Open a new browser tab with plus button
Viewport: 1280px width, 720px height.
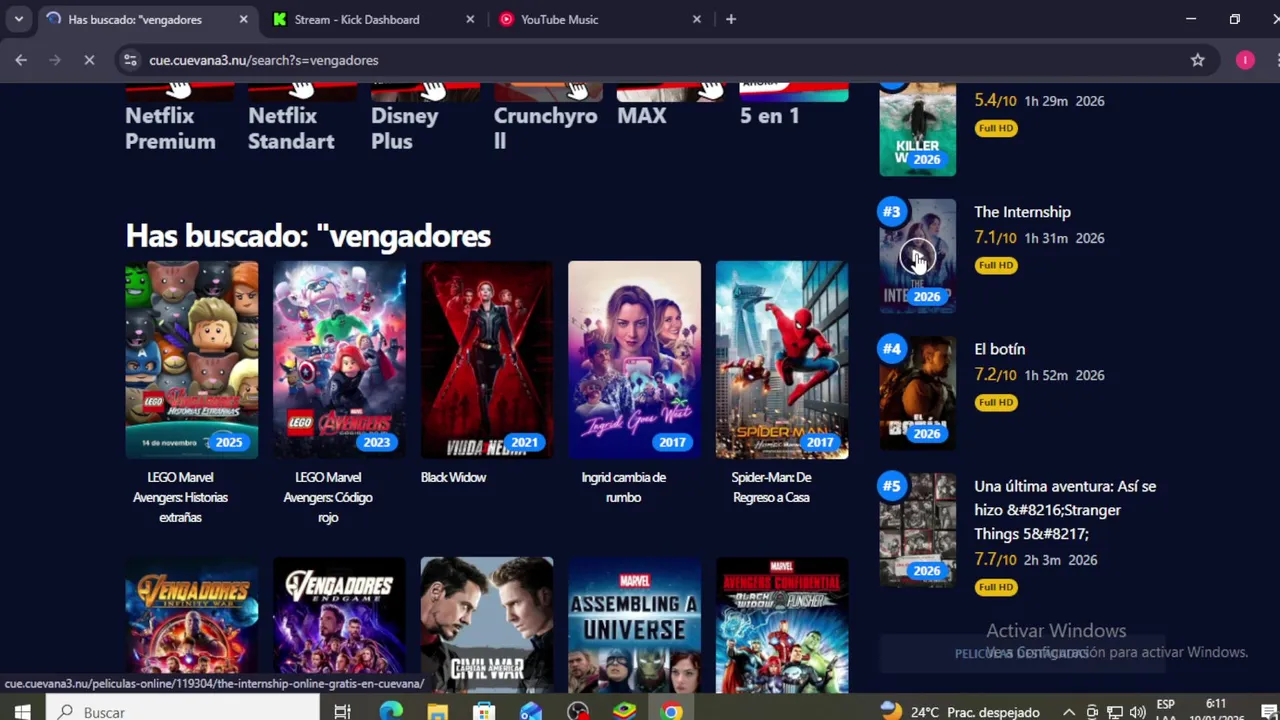point(731,19)
